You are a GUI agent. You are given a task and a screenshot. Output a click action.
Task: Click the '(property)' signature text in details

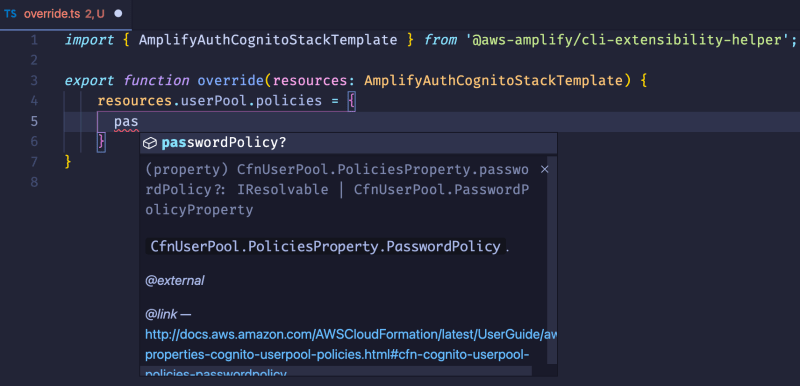tap(187, 169)
